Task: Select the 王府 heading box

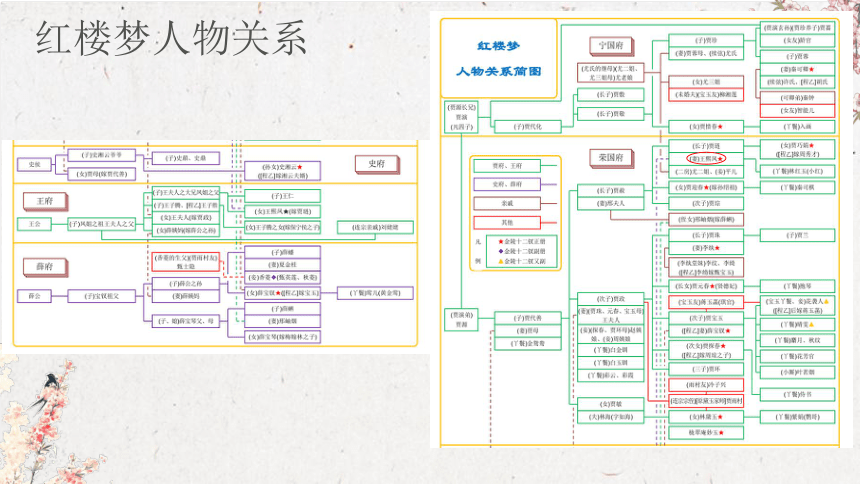Action: coord(44,201)
